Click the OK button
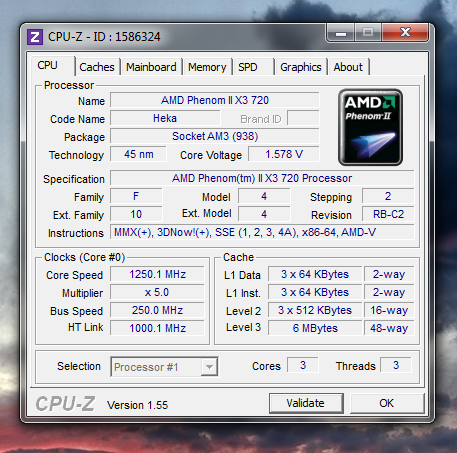 click(387, 403)
